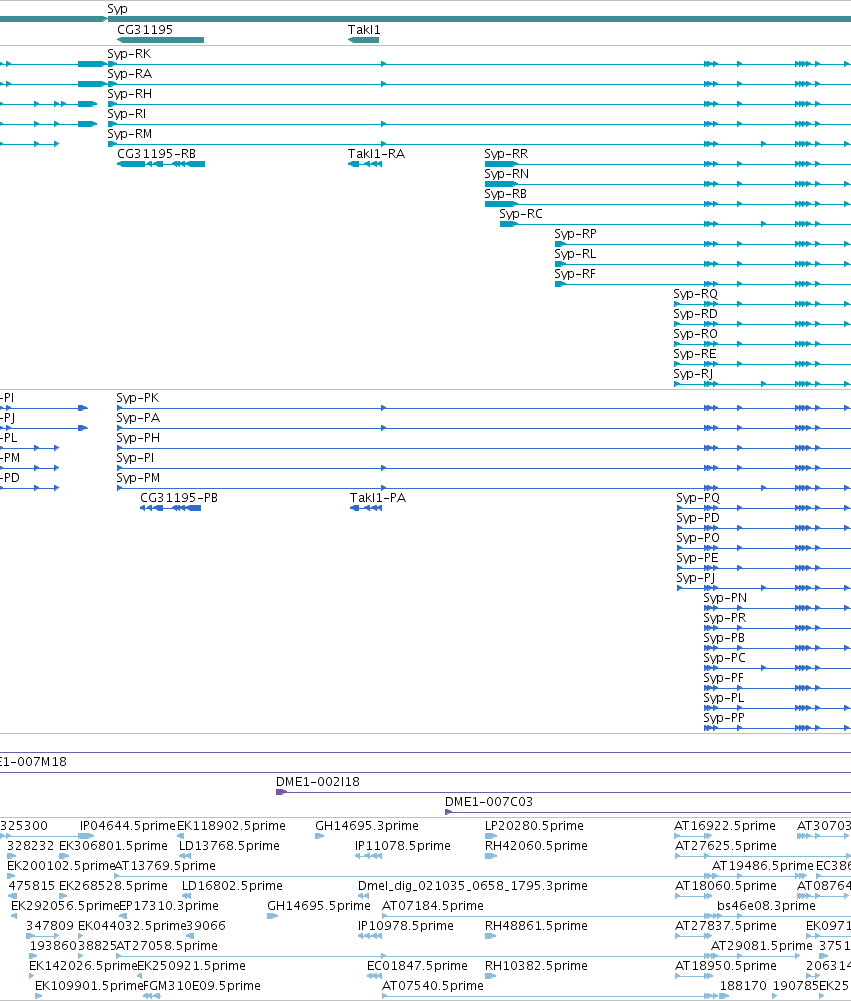Select the EK118902.5prime EST label
This screenshot has height=1001, width=851.
point(231,826)
